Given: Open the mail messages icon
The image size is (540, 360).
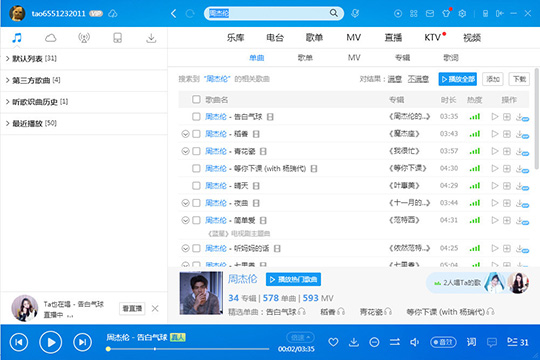Looking at the screenshot, I should coord(430,13).
